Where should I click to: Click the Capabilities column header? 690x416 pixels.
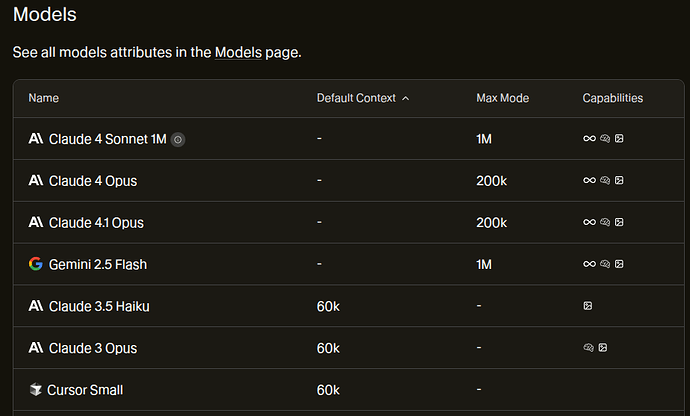tap(613, 98)
